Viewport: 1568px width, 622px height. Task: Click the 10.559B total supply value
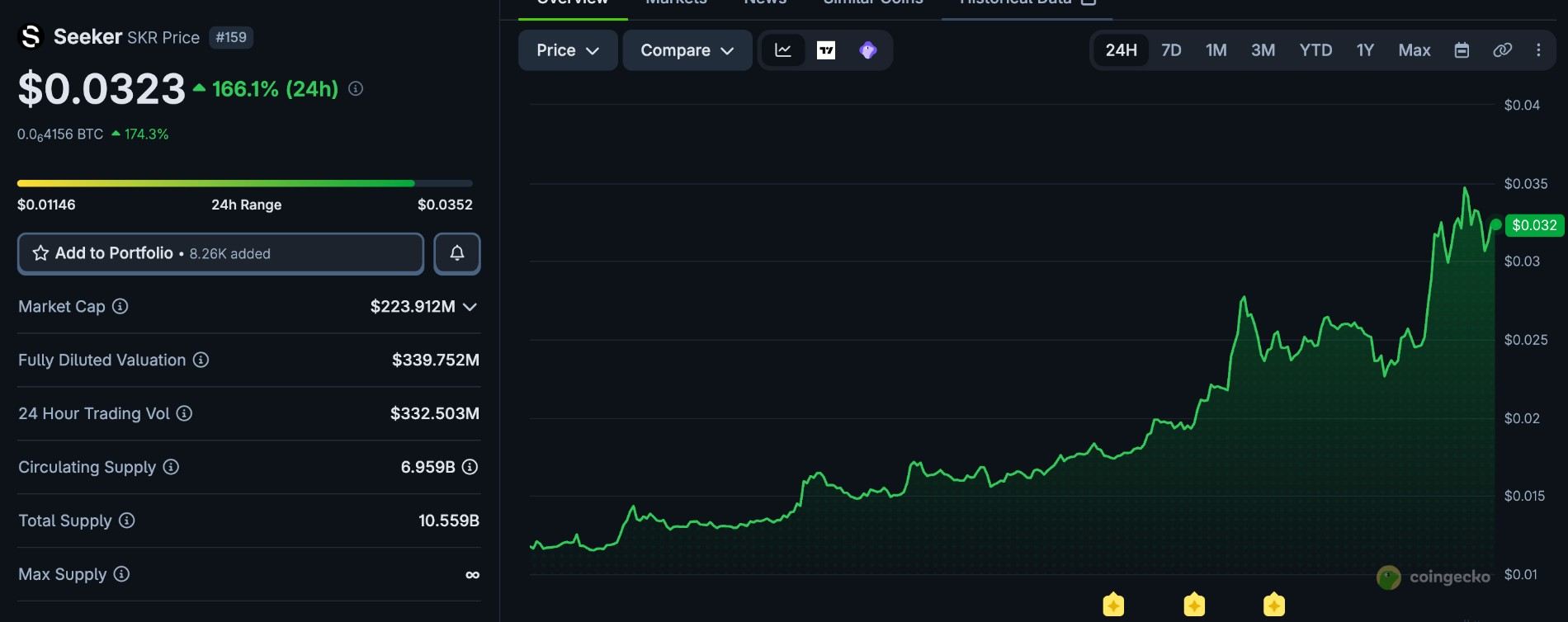click(449, 521)
